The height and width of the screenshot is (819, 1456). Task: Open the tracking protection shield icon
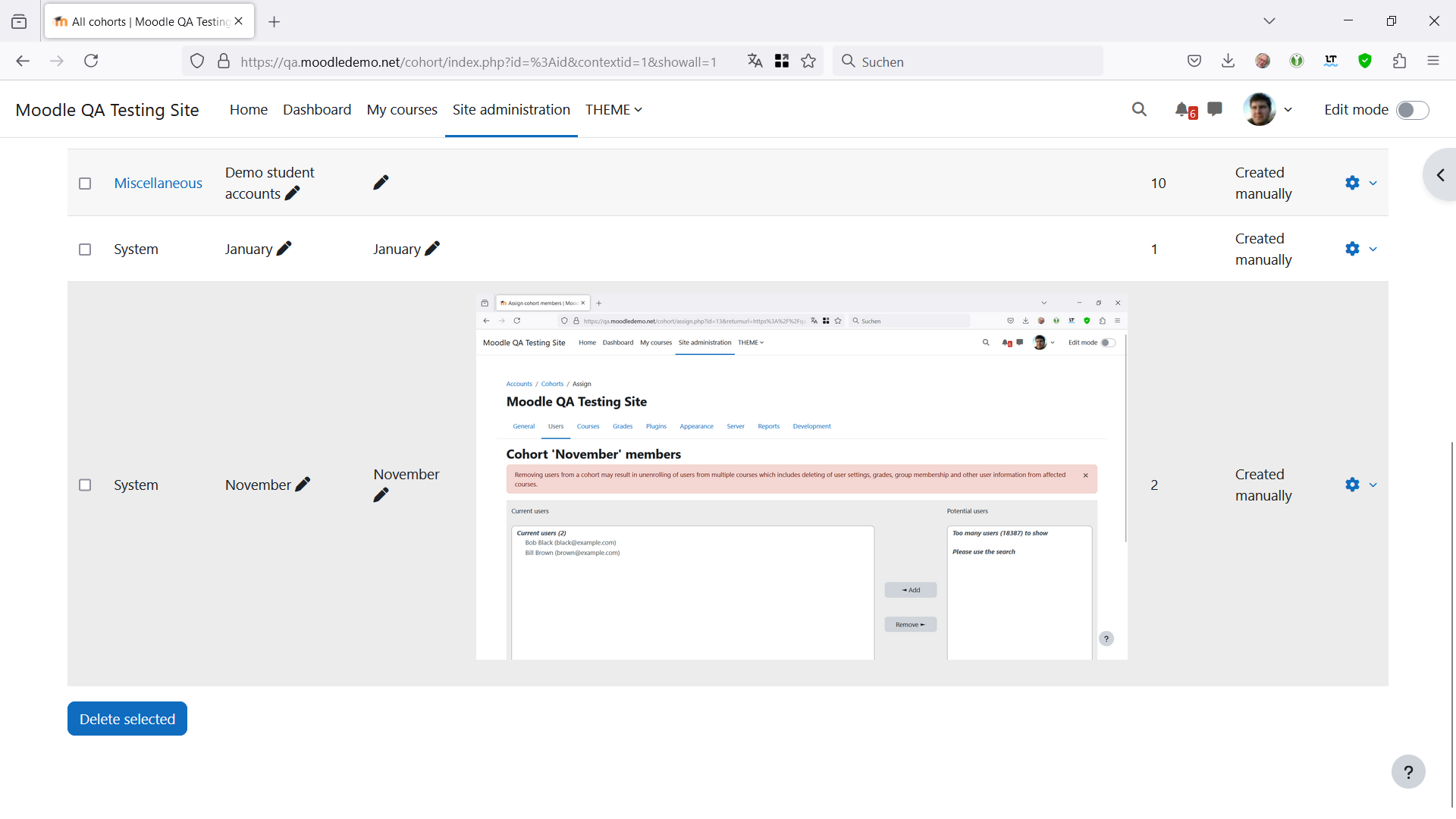197,61
